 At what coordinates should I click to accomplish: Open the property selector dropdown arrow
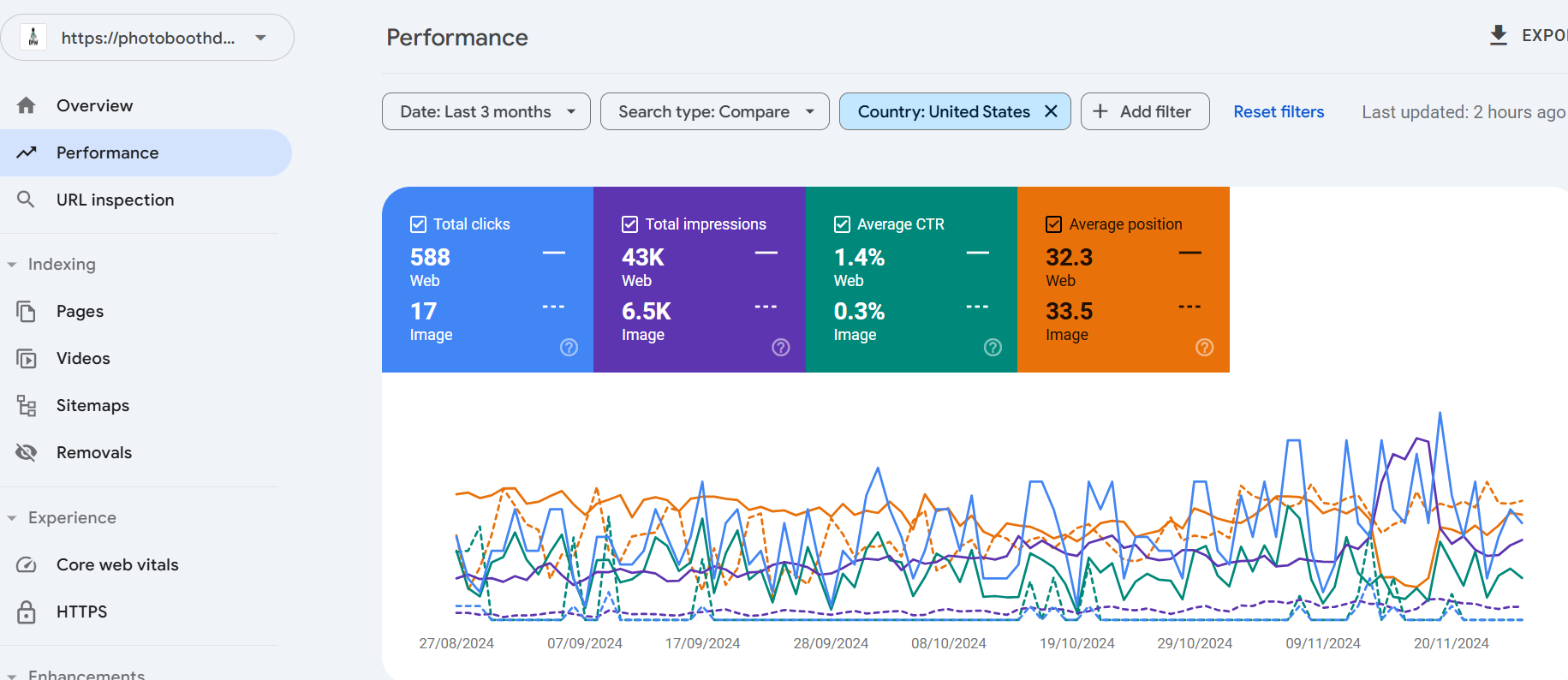(x=261, y=38)
